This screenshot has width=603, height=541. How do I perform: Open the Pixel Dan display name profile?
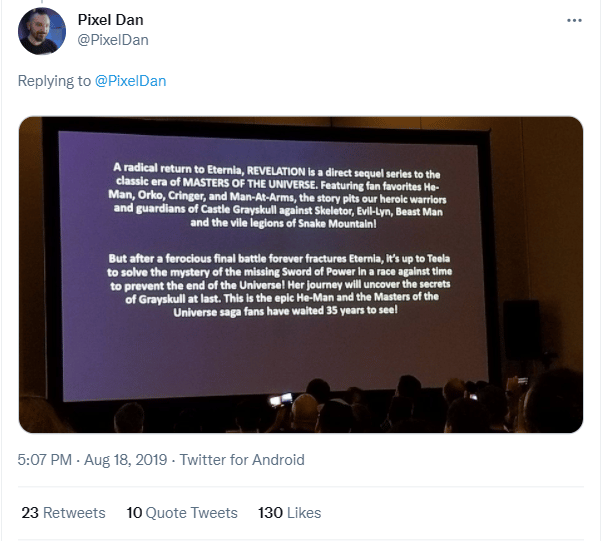click(x=111, y=20)
